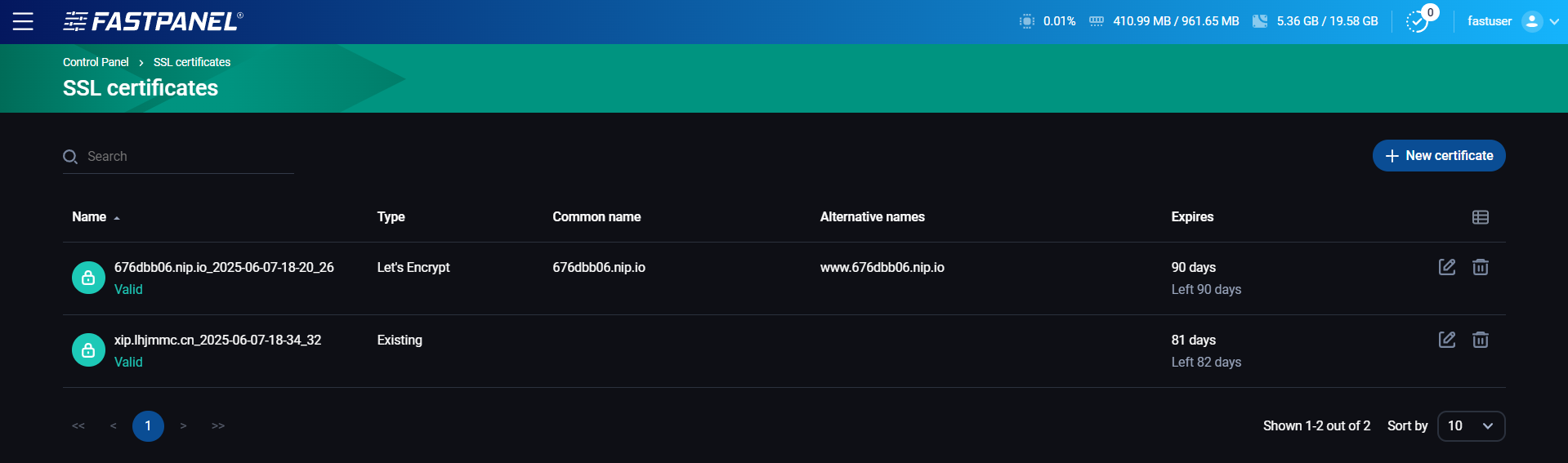1568x463 pixels.
Task: Go to Control Panel breadcrumb
Action: 96,62
